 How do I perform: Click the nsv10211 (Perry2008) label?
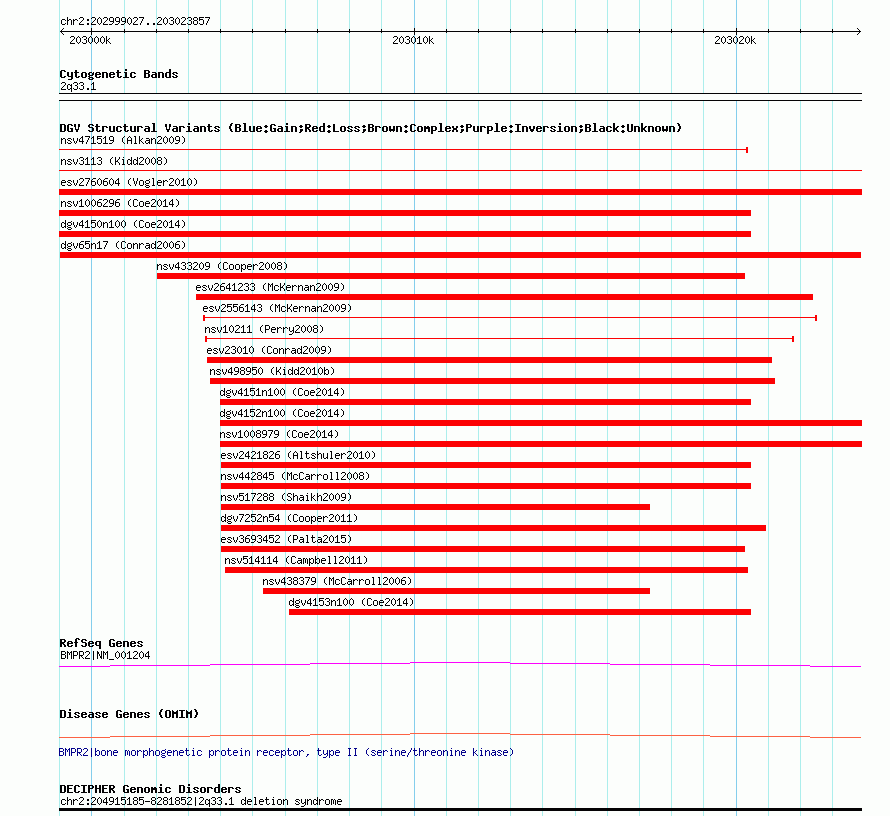[264, 329]
